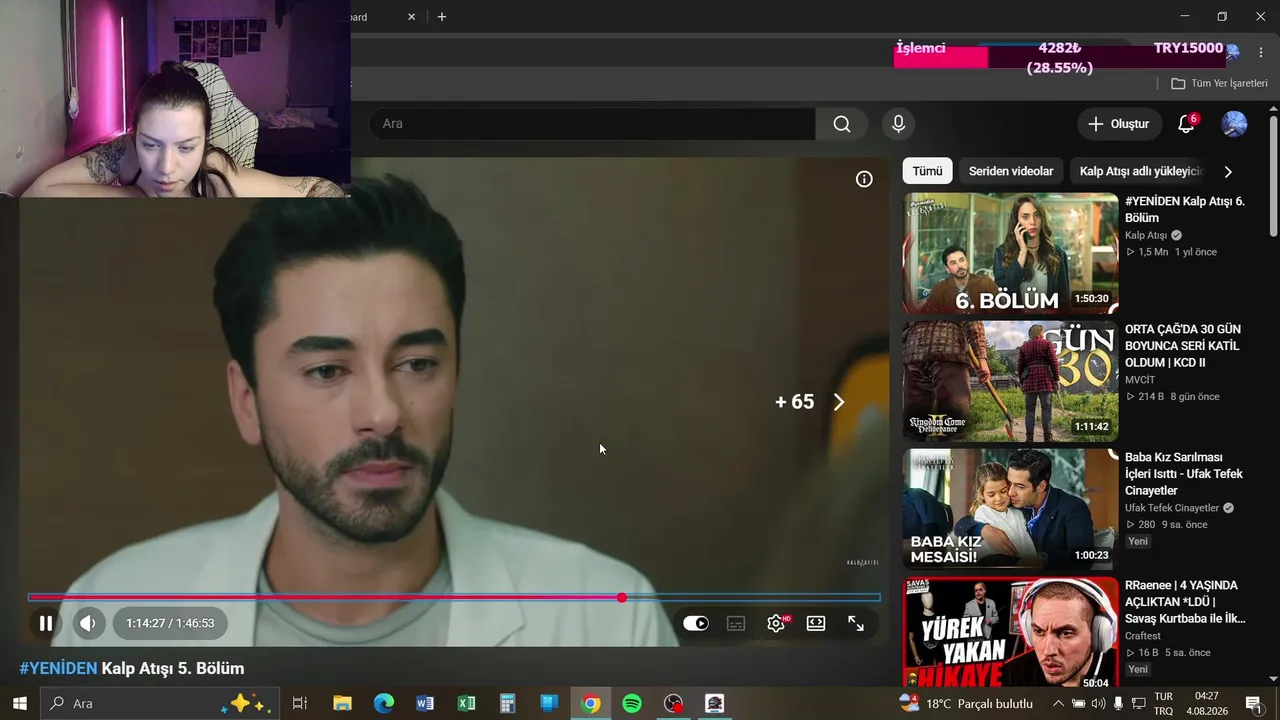Screen dimensions: 1280x720
Task: Select the Tümü filter chip
Action: pyautogui.click(x=927, y=171)
